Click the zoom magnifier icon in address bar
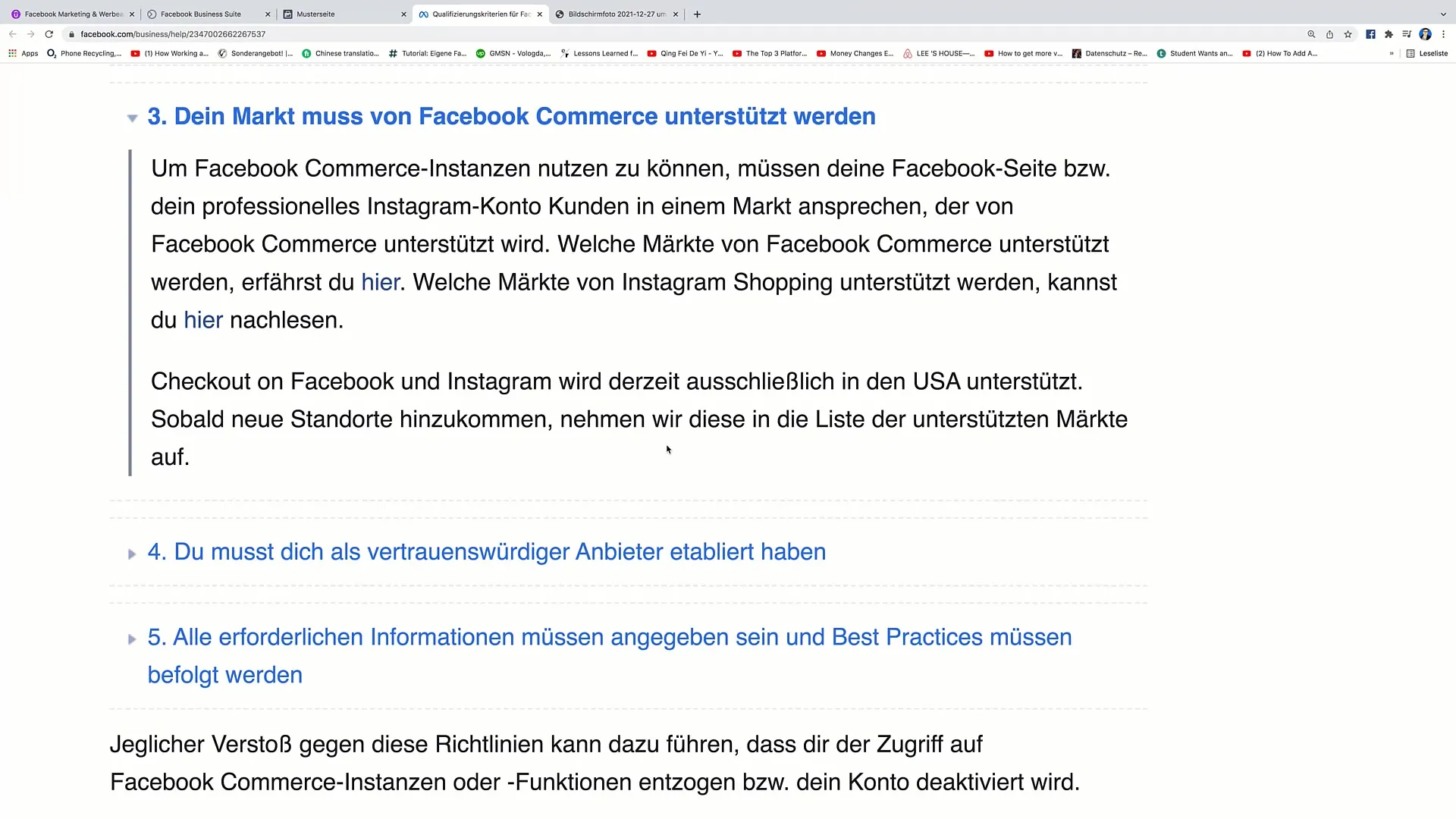The image size is (1456, 819). click(x=1311, y=34)
